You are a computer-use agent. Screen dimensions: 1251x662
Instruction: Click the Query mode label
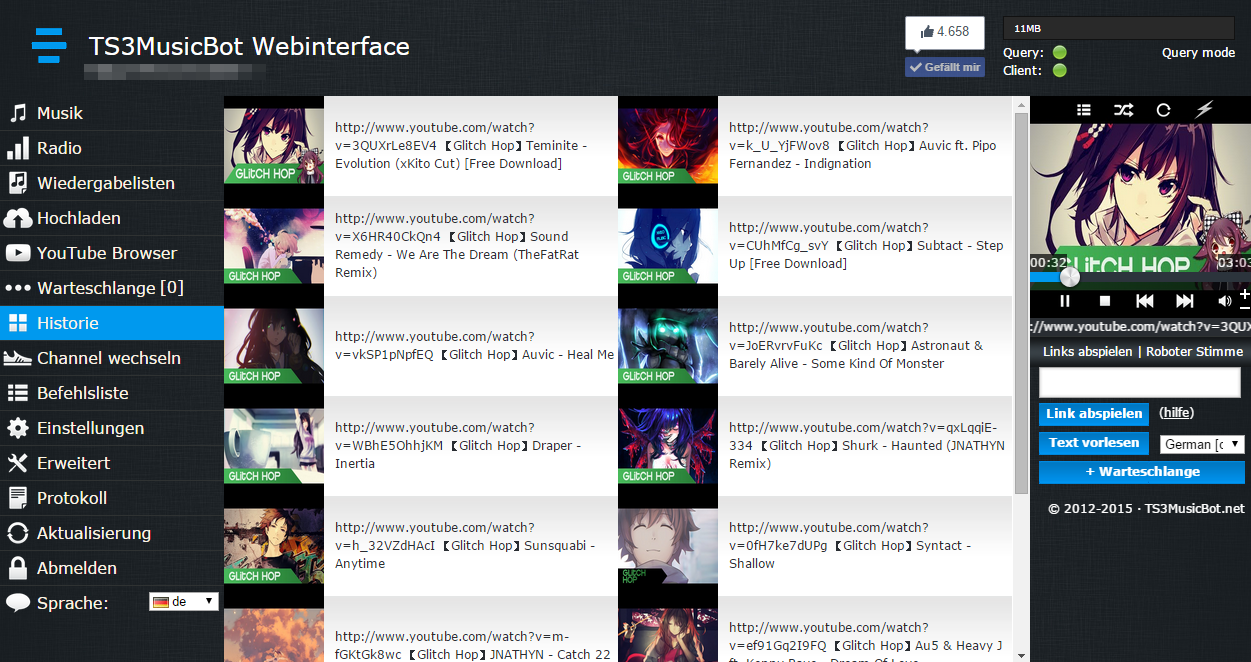click(1198, 53)
